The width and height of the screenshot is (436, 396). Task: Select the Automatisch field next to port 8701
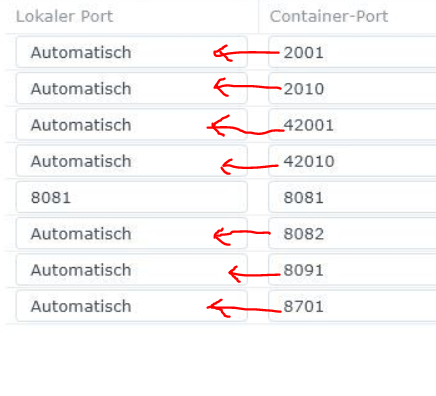pyautogui.click(x=132, y=306)
